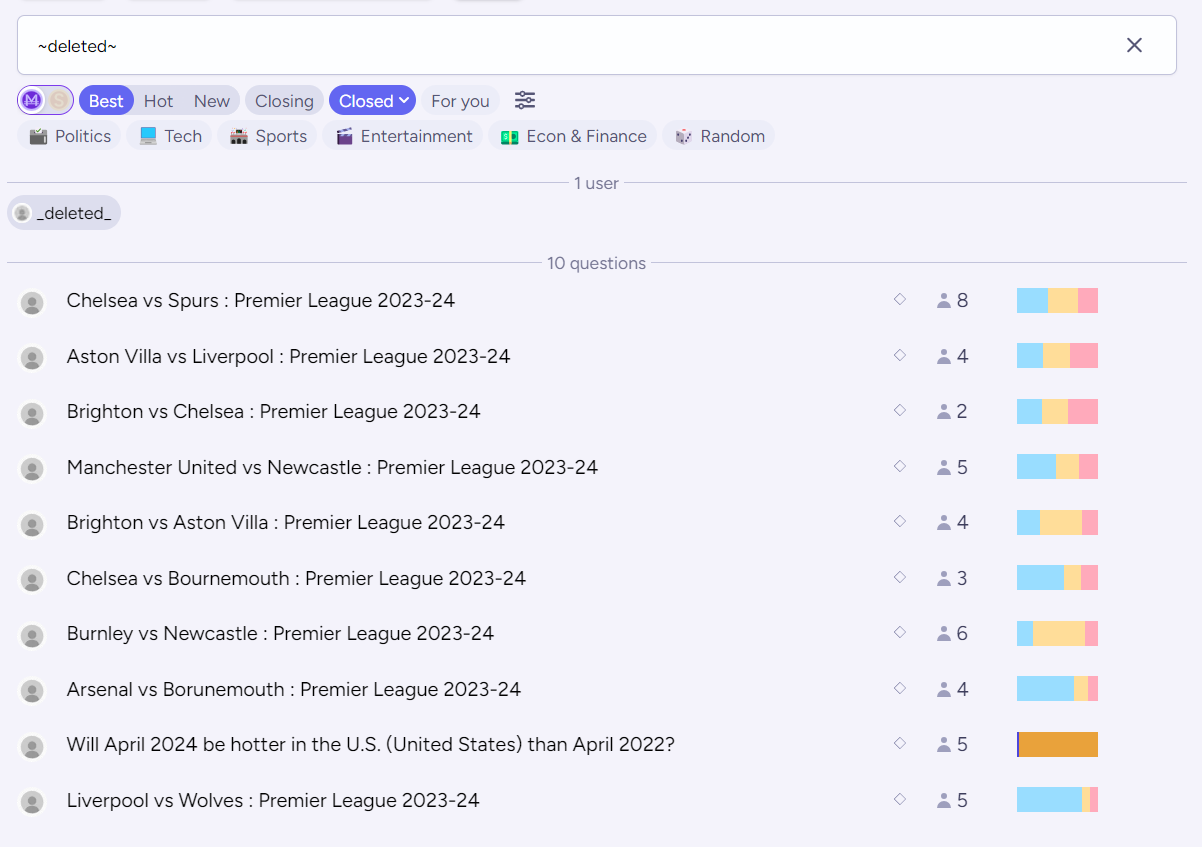Filter by the Tech topic
This screenshot has width=1202, height=847.
click(x=170, y=136)
